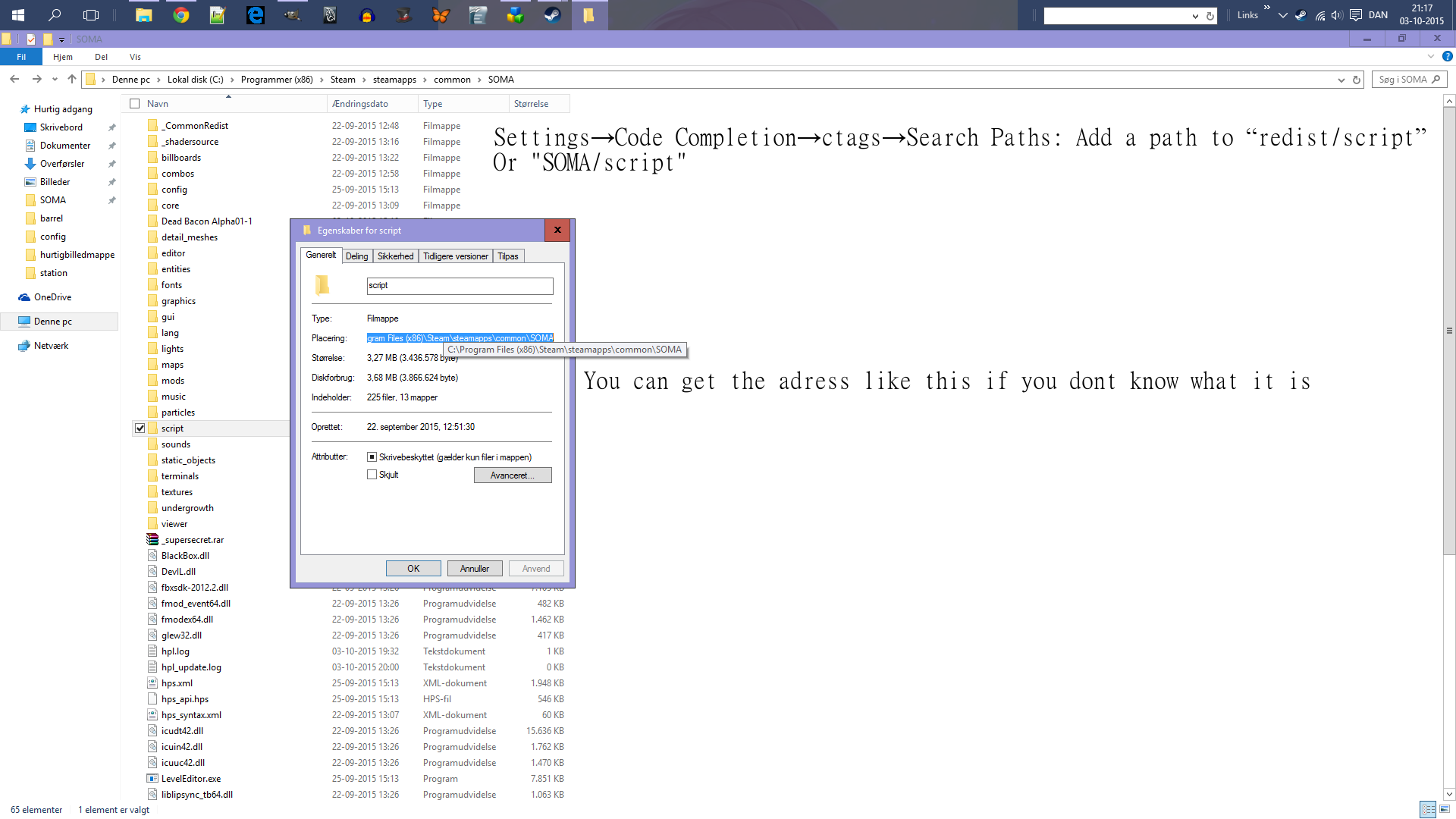The image size is (1456, 819).
Task: Open volume control in system tray
Action: pyautogui.click(x=1337, y=15)
